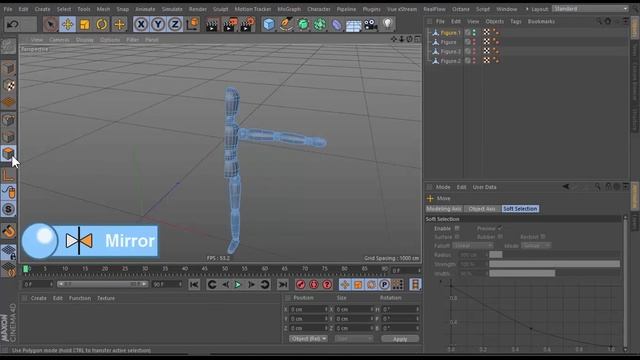Toggle the Restrict checkbox

coord(543,237)
